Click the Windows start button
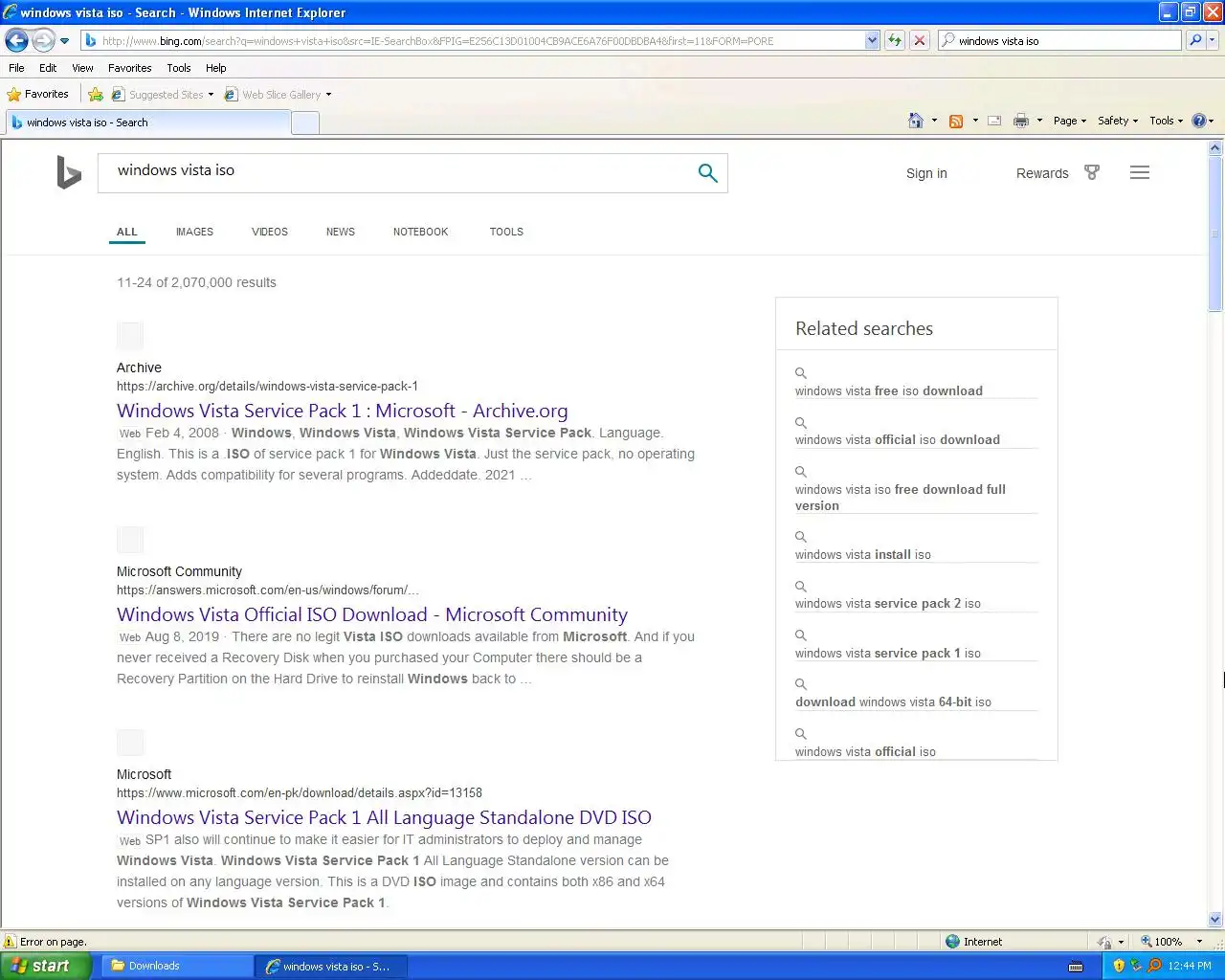 pos(45,966)
